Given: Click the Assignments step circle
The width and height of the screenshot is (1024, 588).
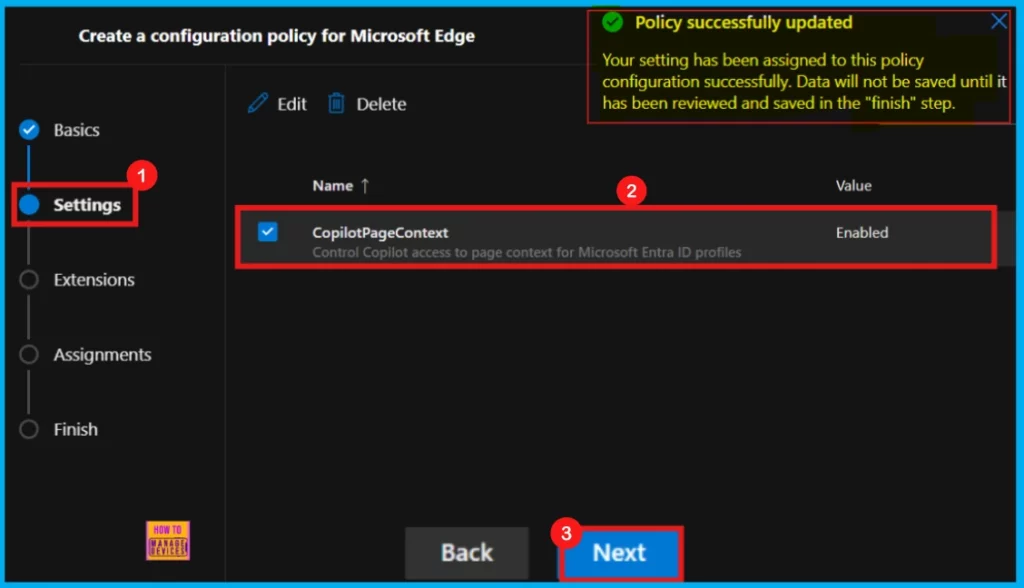Looking at the screenshot, I should click(x=29, y=354).
